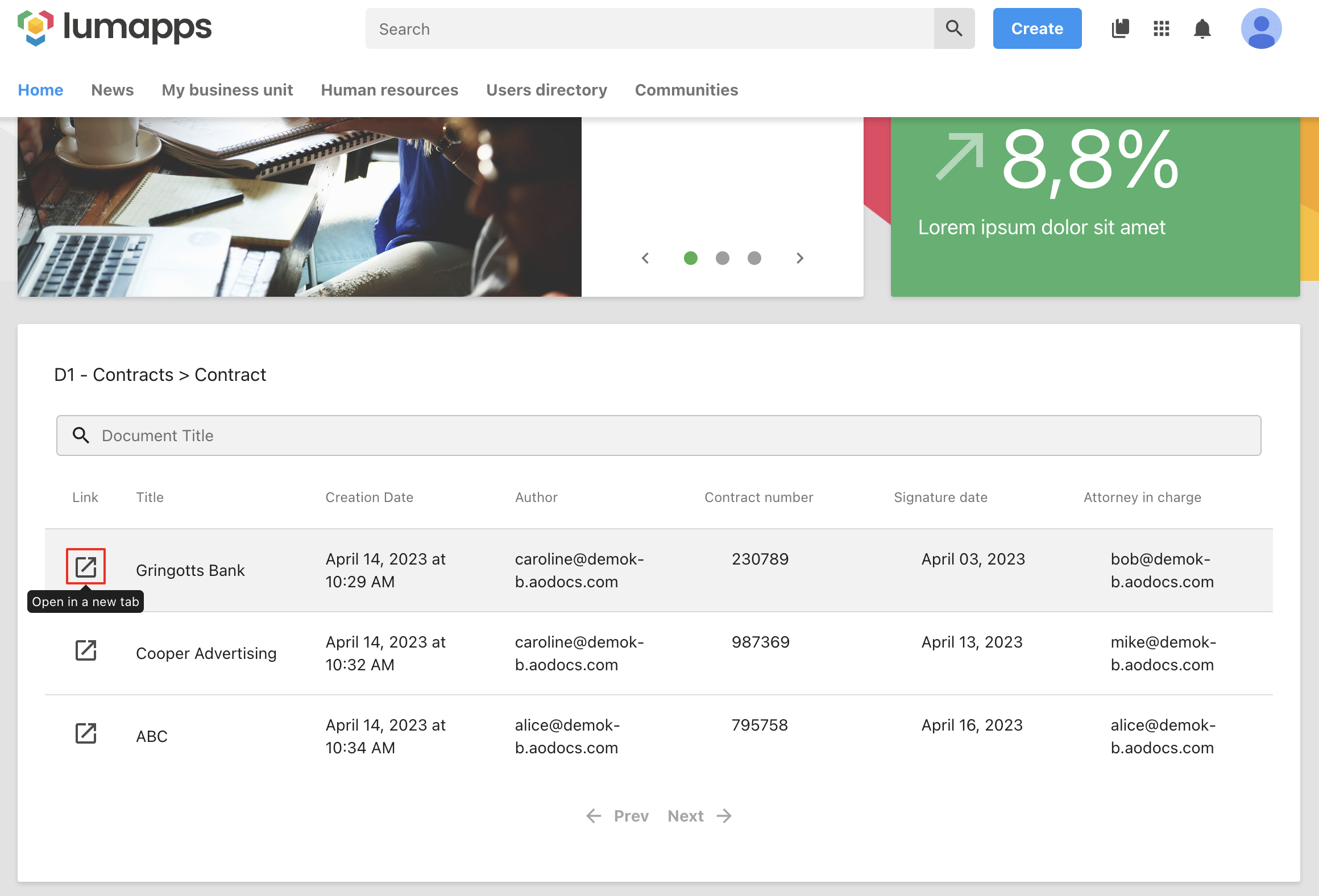This screenshot has height=896, width=1319.
Task: Click the blue Create button
Action: pyautogui.click(x=1037, y=28)
